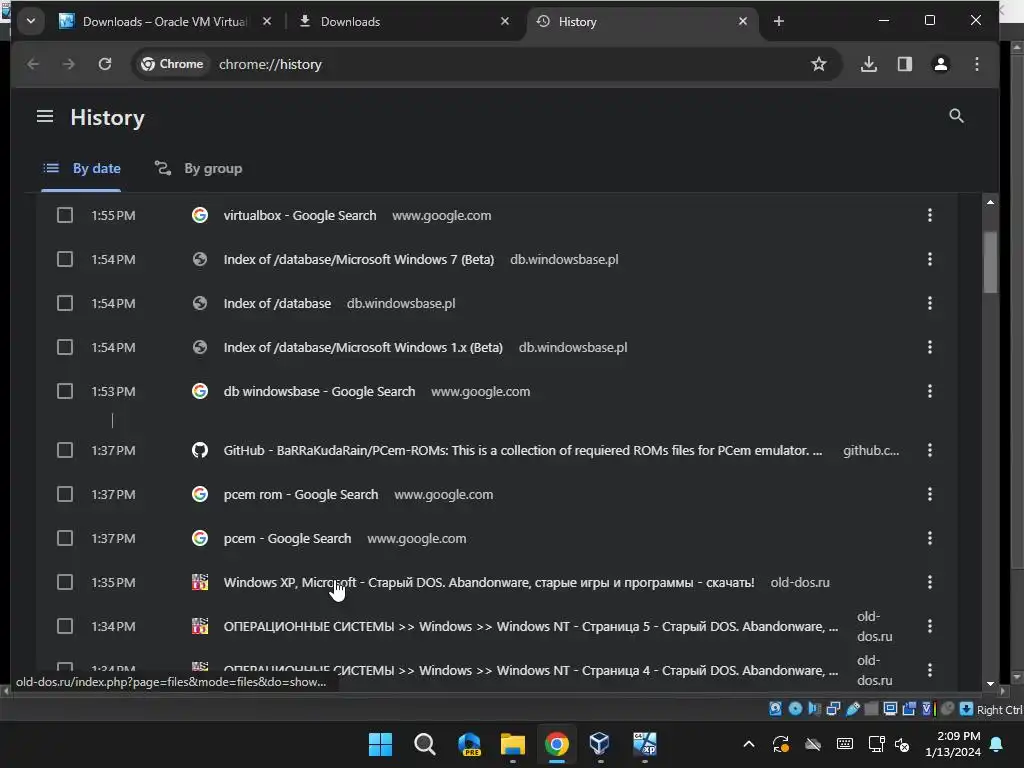Screen dimensions: 1024x768
Task: Close the History browser tab
Action: [743, 22]
